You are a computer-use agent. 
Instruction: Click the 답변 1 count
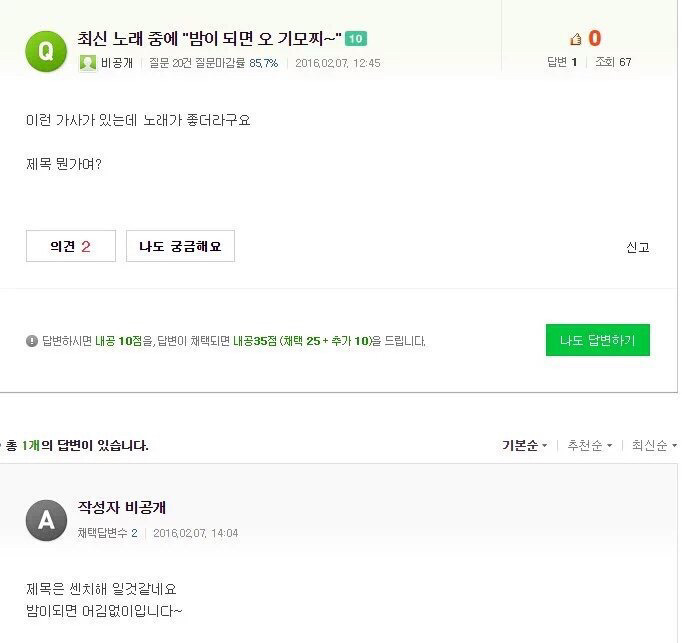562,62
